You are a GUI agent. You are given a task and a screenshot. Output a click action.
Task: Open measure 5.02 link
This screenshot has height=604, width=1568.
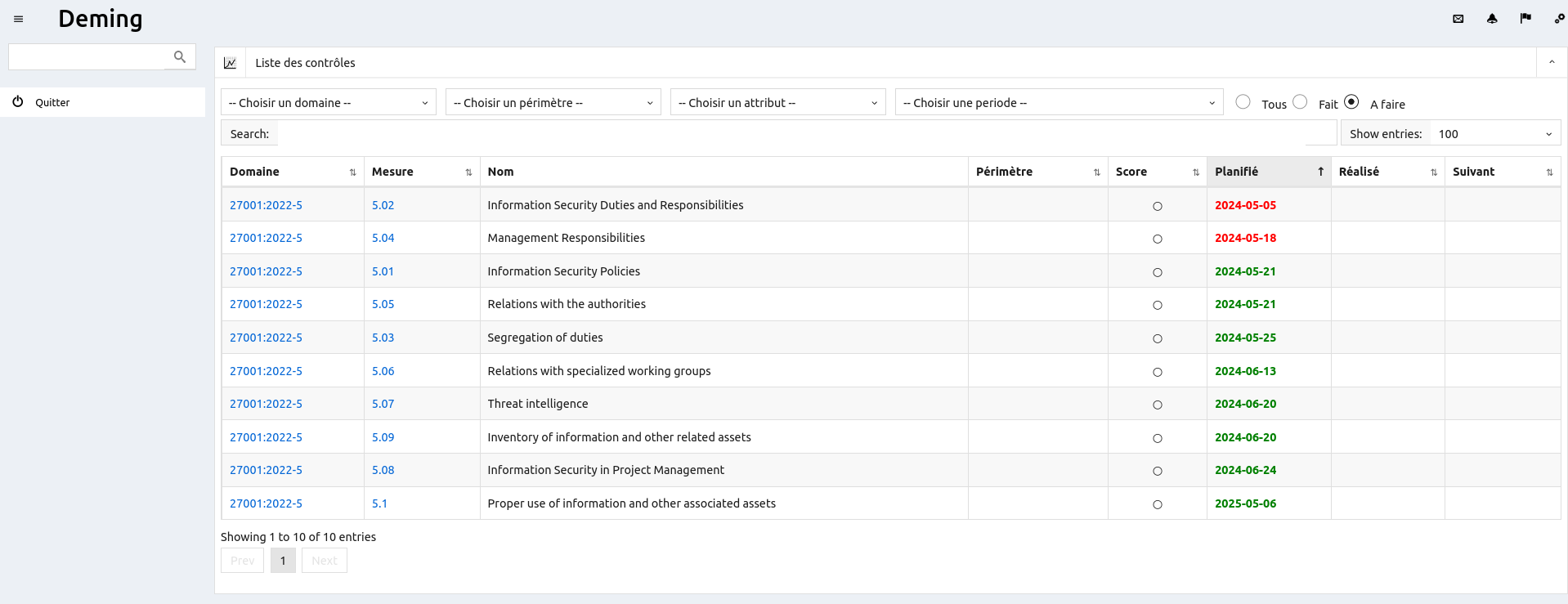coord(383,205)
